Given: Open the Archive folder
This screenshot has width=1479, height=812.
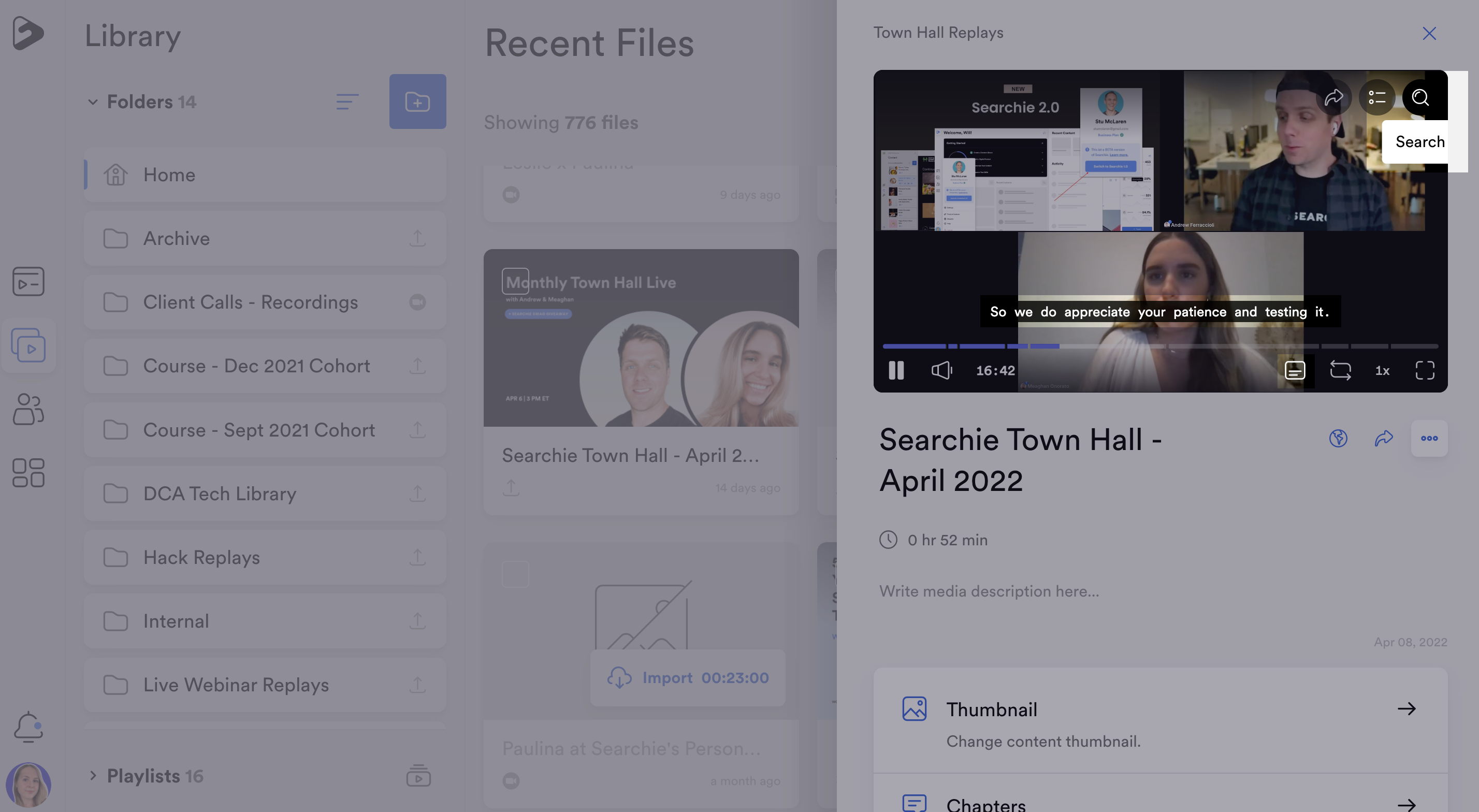Looking at the screenshot, I should (x=265, y=238).
